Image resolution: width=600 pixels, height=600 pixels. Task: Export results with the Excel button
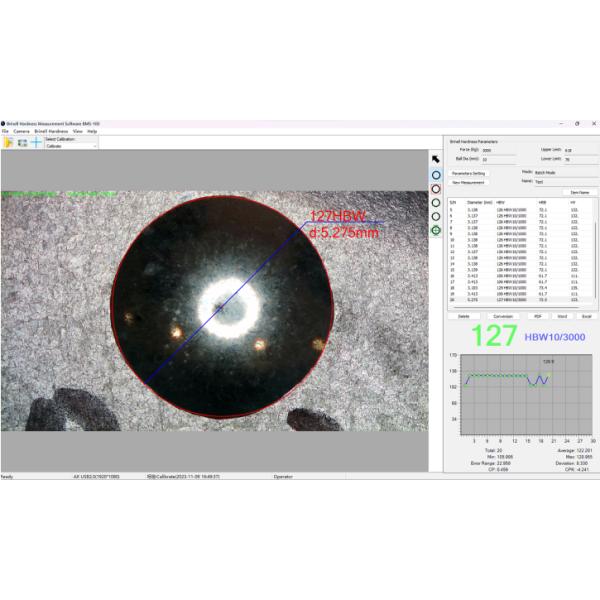point(586,315)
